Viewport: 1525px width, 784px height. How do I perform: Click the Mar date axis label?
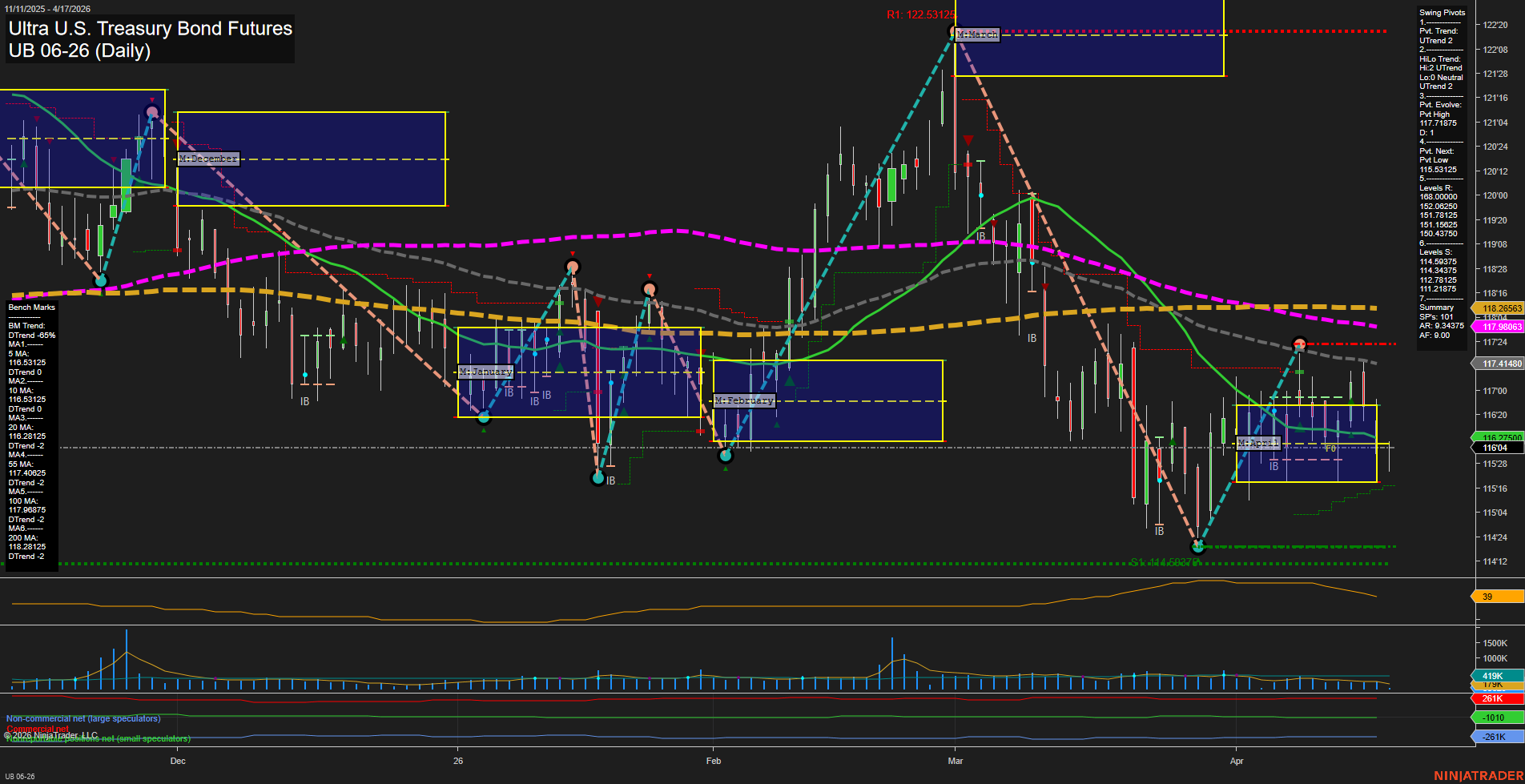coord(955,761)
